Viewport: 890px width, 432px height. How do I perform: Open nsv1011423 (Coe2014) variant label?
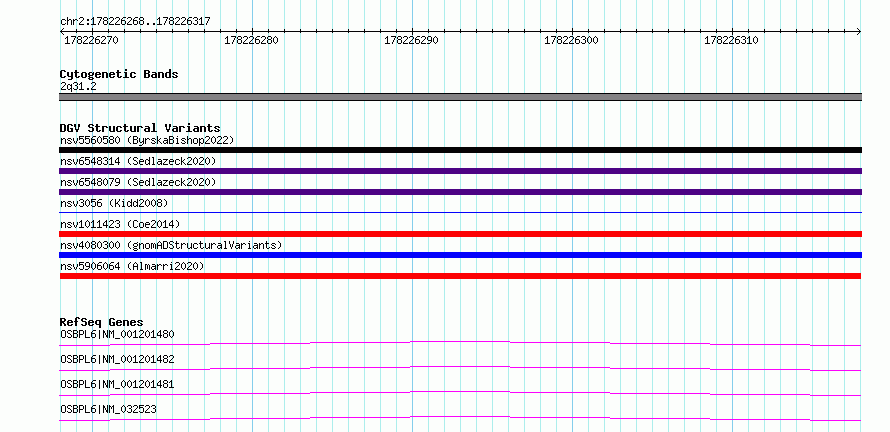coord(120,224)
